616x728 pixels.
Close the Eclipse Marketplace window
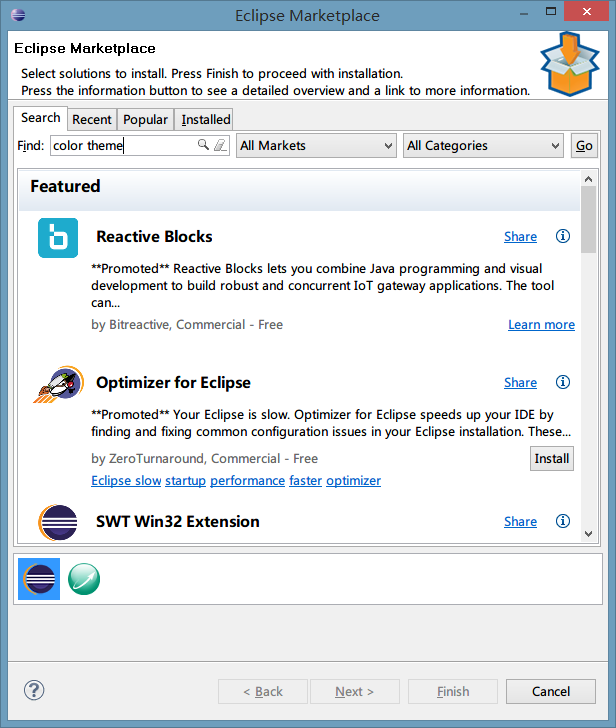point(587,11)
